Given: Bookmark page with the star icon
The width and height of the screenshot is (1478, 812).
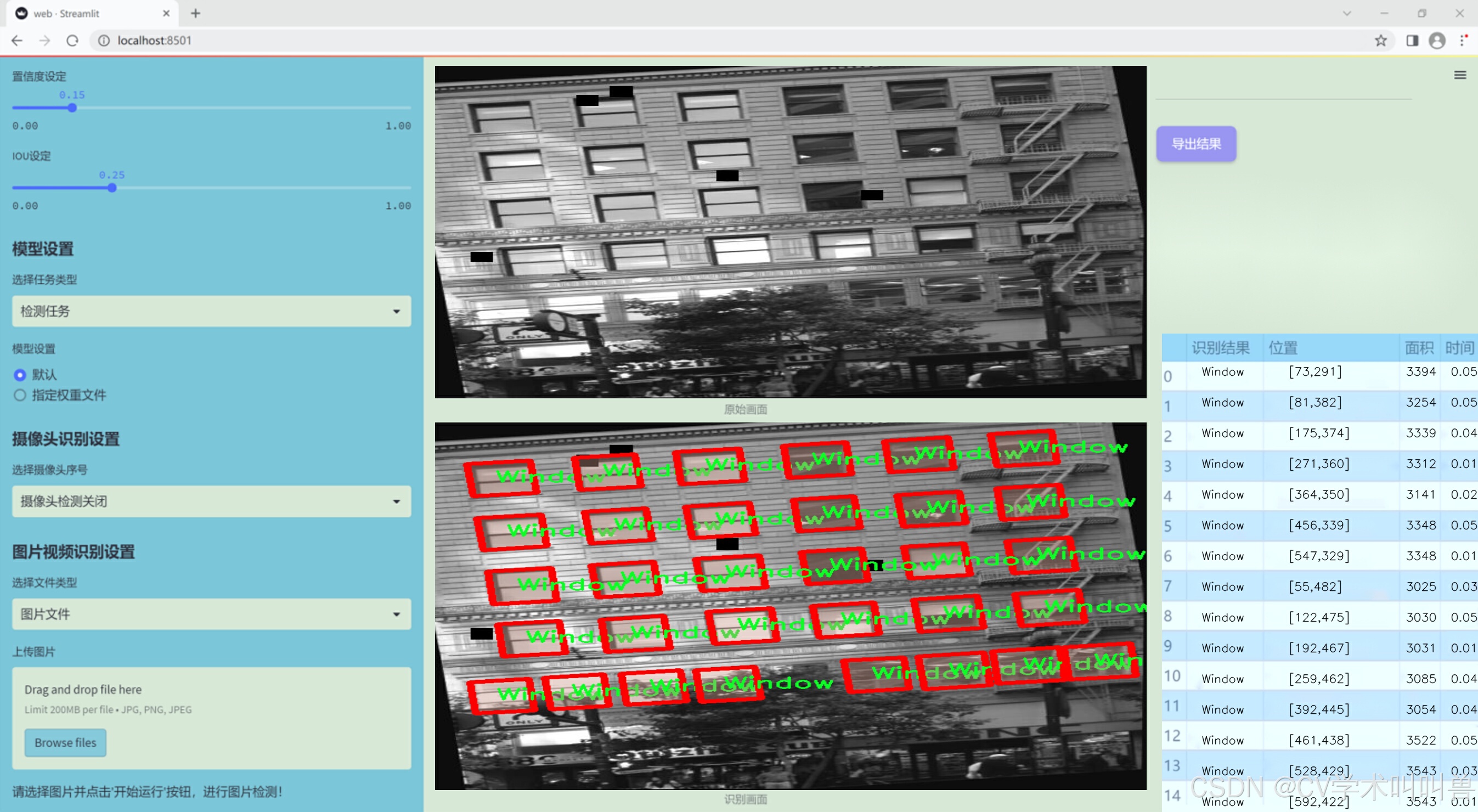Looking at the screenshot, I should (x=1380, y=41).
